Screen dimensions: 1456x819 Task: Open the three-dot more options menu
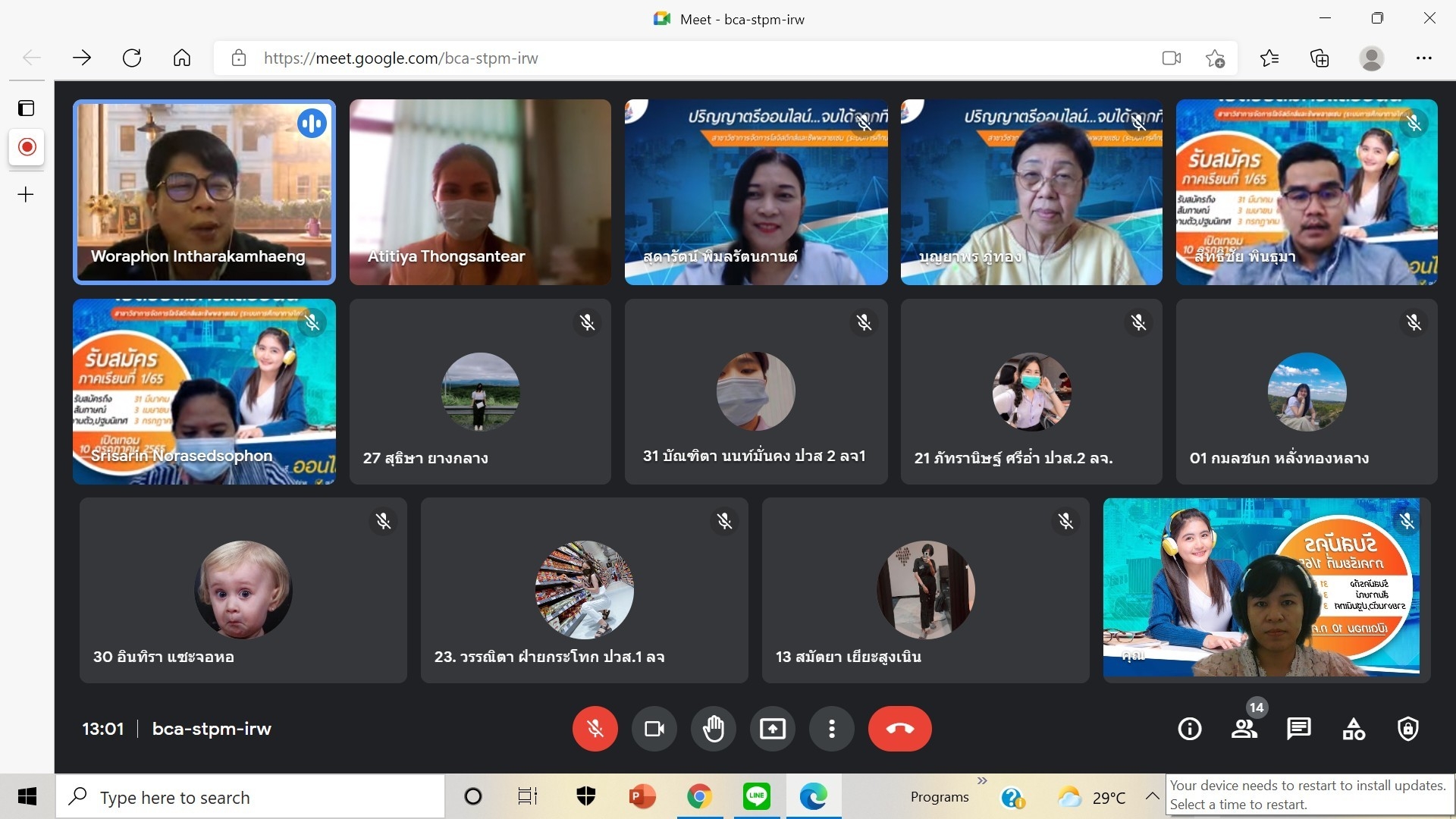831,729
